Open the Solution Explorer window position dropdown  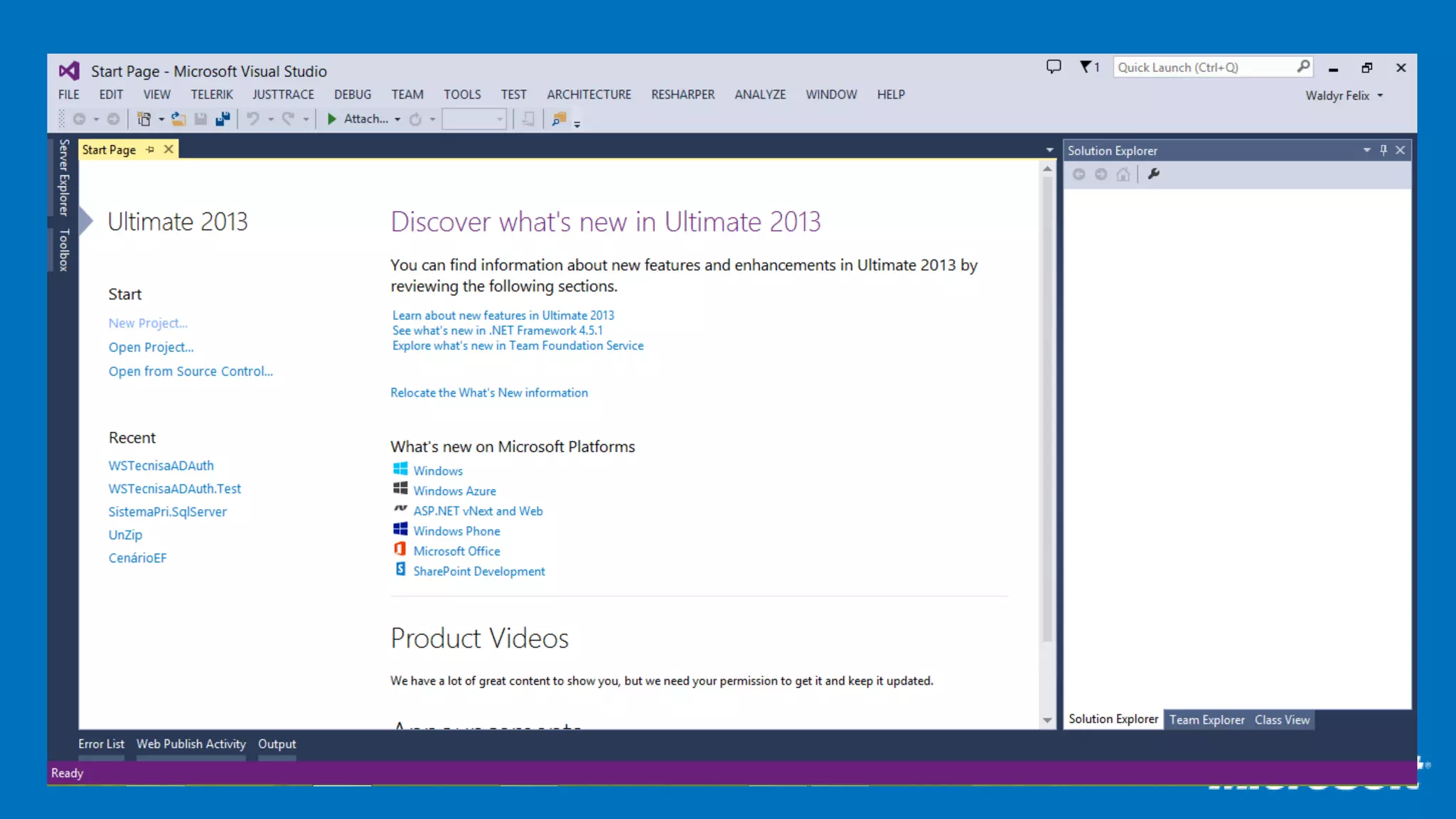pyautogui.click(x=1366, y=150)
